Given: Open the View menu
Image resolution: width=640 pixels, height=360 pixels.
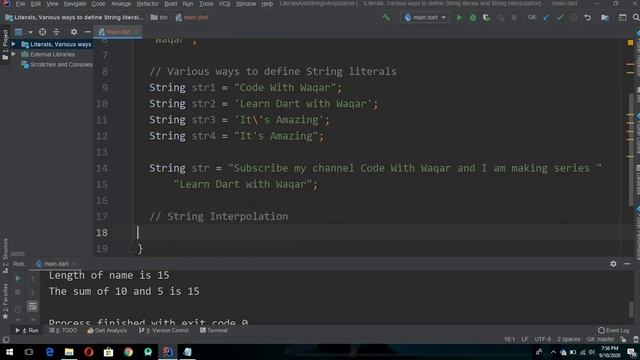Looking at the screenshot, I should (x=52, y=4).
